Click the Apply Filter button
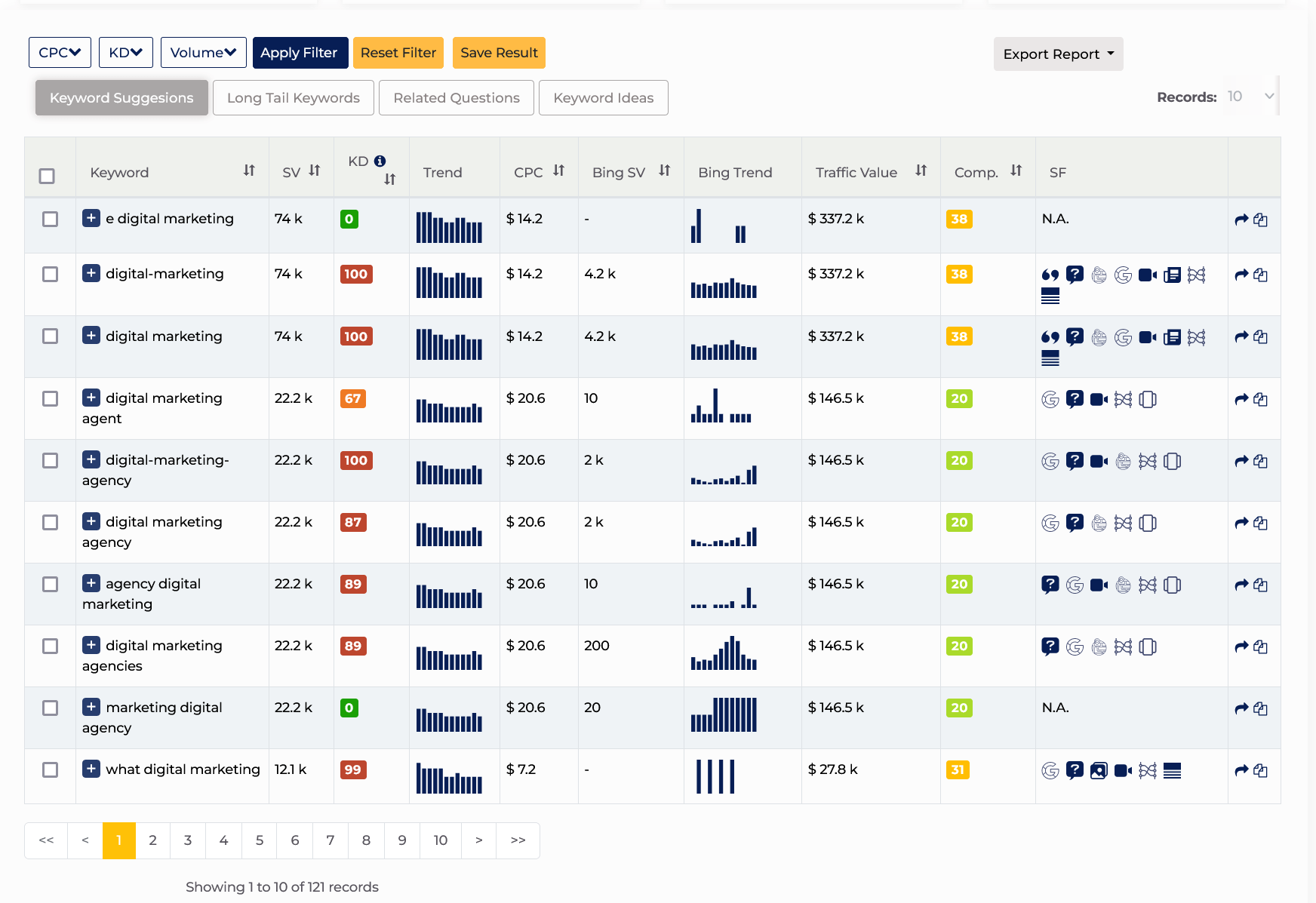 (x=300, y=53)
